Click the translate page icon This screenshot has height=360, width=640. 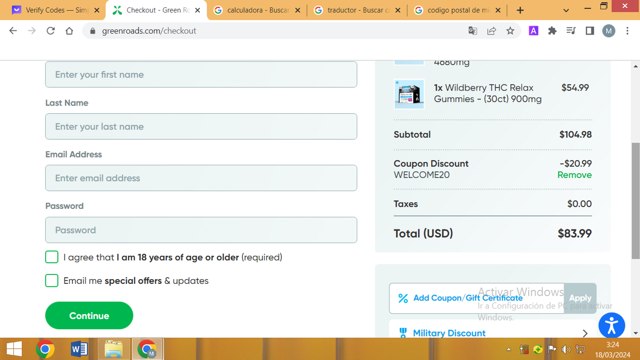[x=473, y=31]
